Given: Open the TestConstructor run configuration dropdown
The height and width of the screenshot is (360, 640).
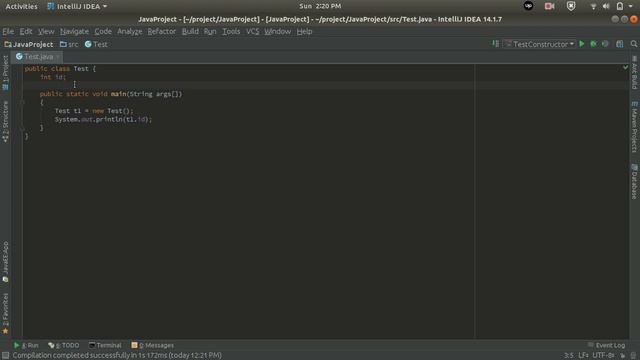Looking at the screenshot, I should 540,44.
